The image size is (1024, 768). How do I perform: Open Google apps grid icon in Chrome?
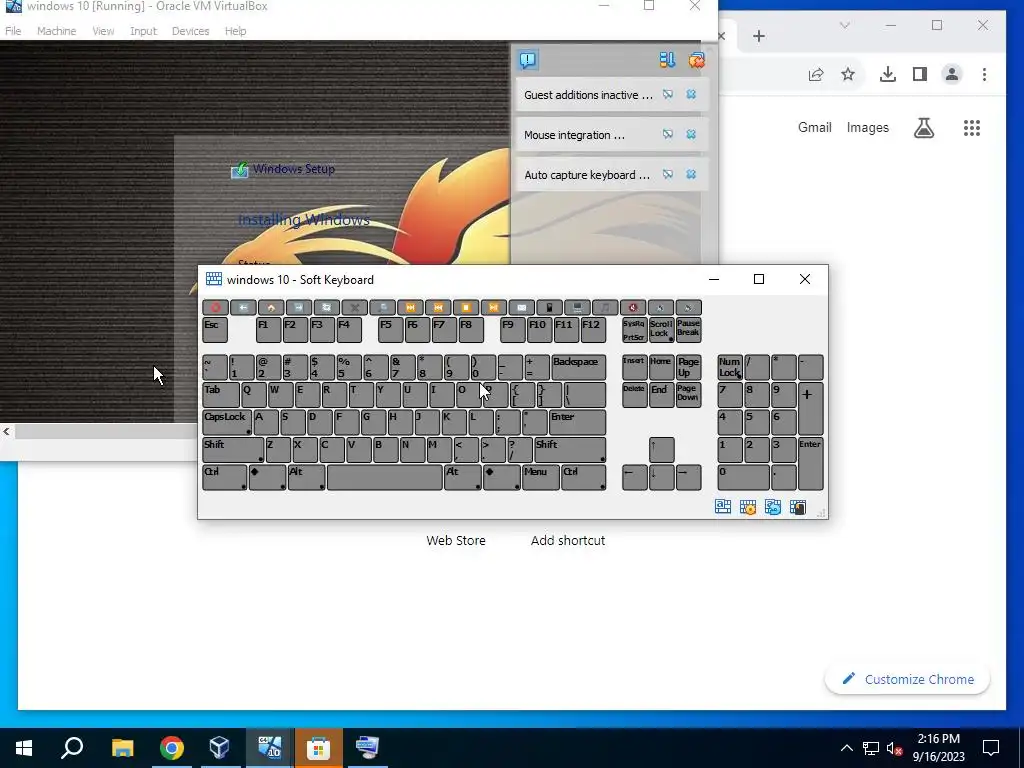tap(972, 128)
